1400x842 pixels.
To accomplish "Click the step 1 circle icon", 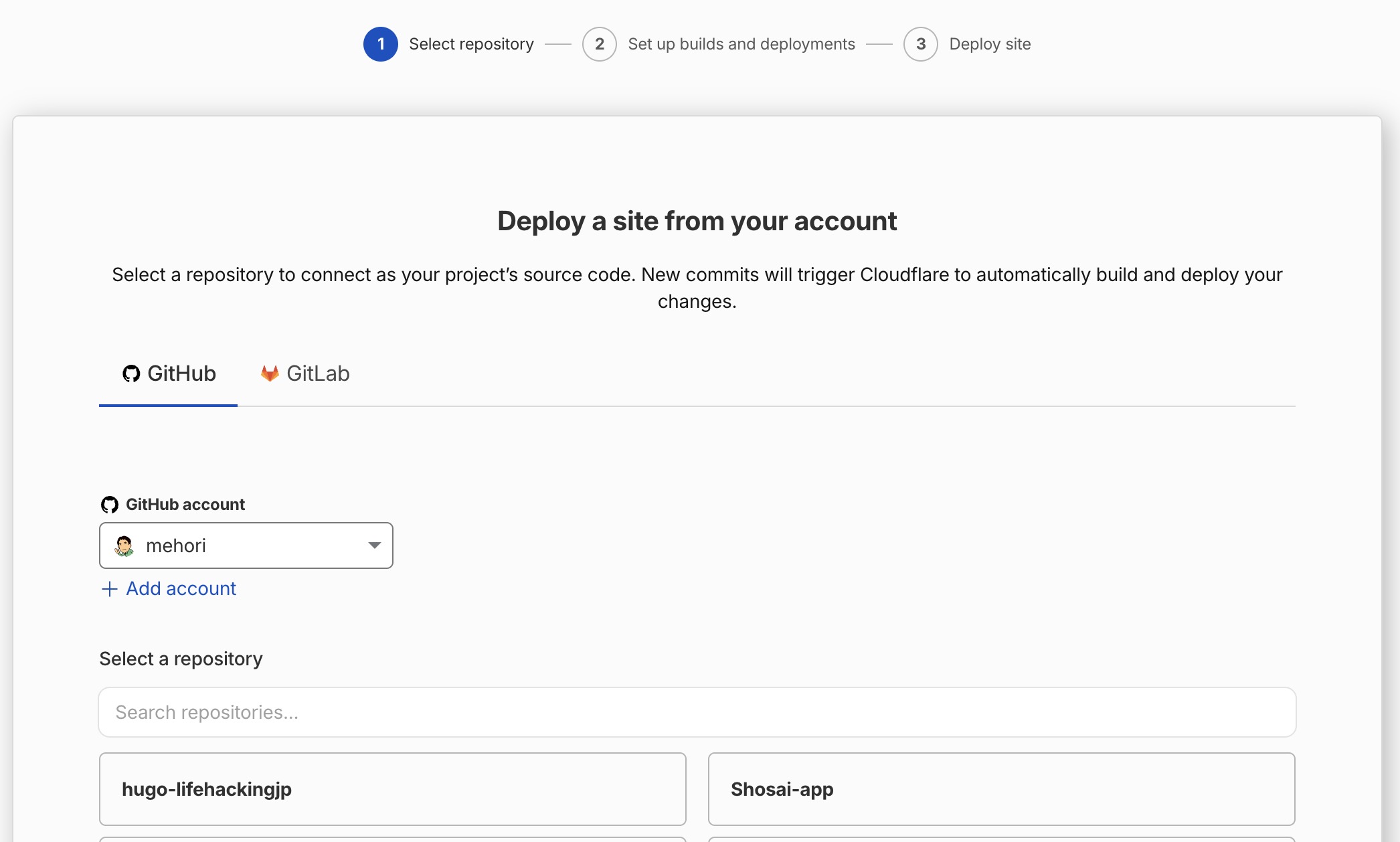I will click(x=381, y=44).
